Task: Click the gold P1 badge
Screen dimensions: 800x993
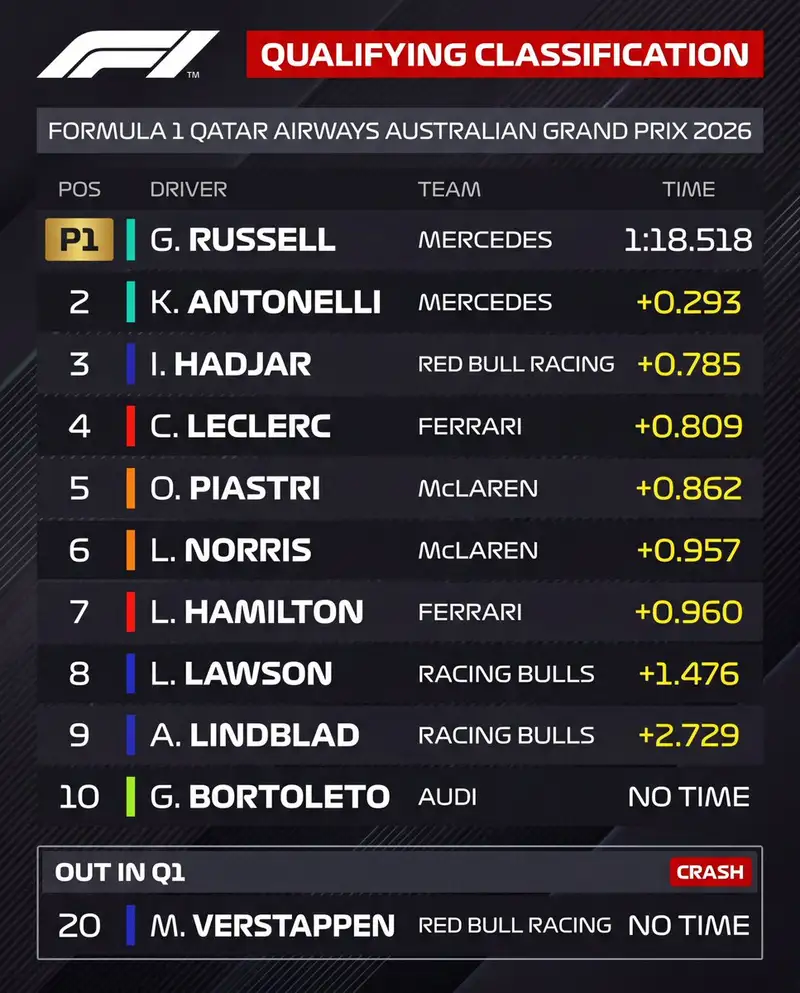Action: [x=79, y=239]
